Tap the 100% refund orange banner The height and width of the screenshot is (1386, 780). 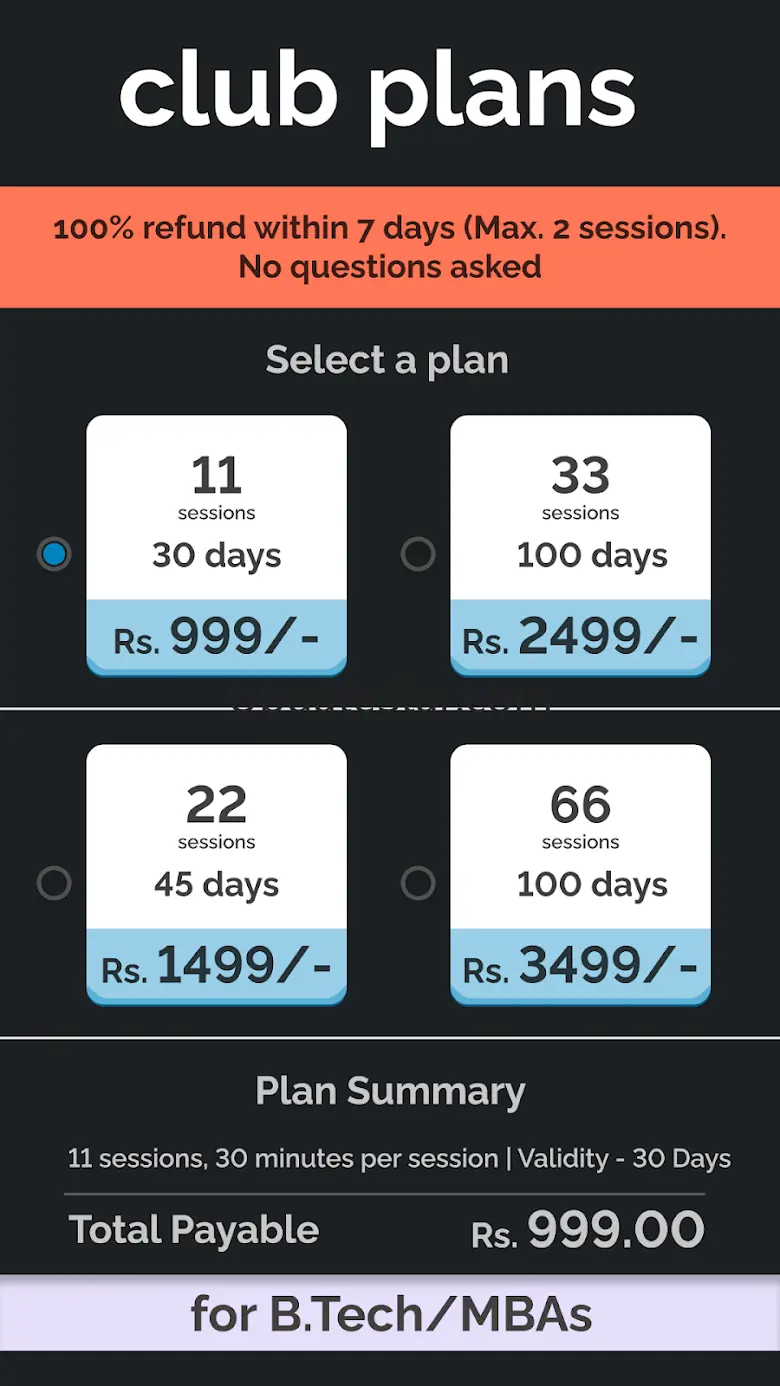[x=390, y=247]
